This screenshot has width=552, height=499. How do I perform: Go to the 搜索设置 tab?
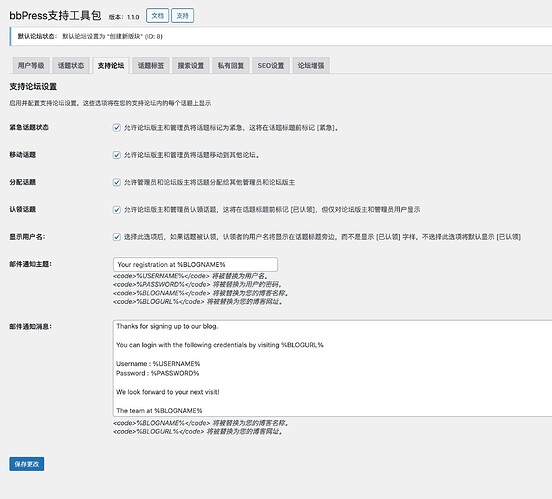(190, 66)
